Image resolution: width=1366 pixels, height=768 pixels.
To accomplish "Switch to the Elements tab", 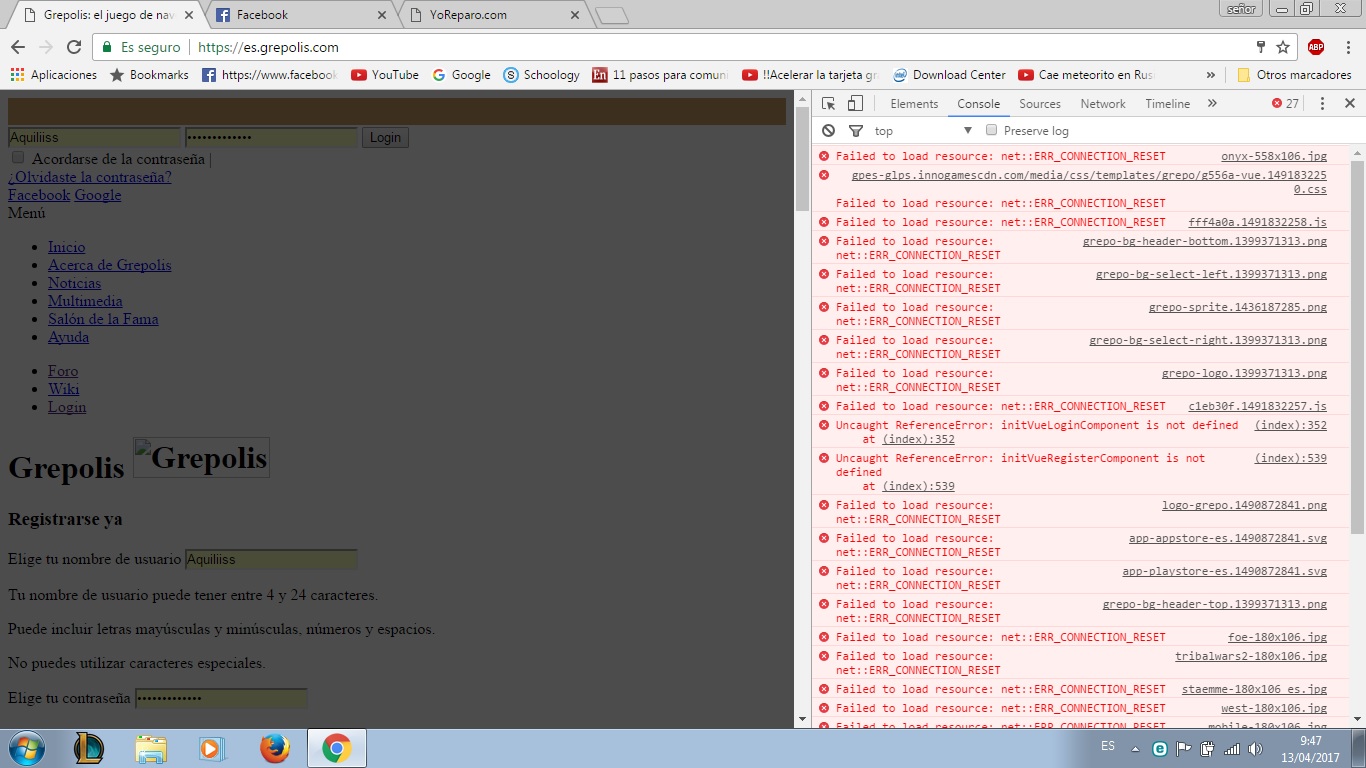I will (914, 104).
